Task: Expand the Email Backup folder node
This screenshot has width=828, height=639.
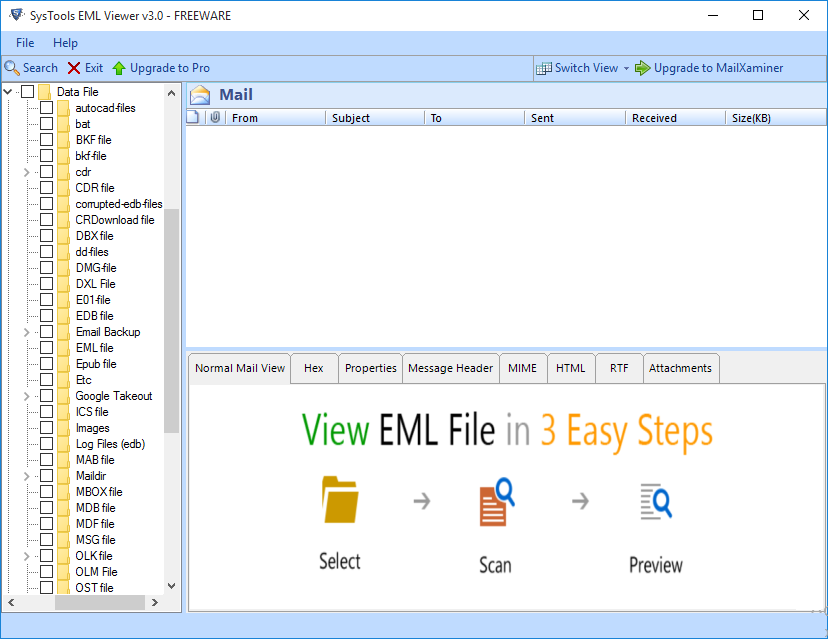Action: 26,332
